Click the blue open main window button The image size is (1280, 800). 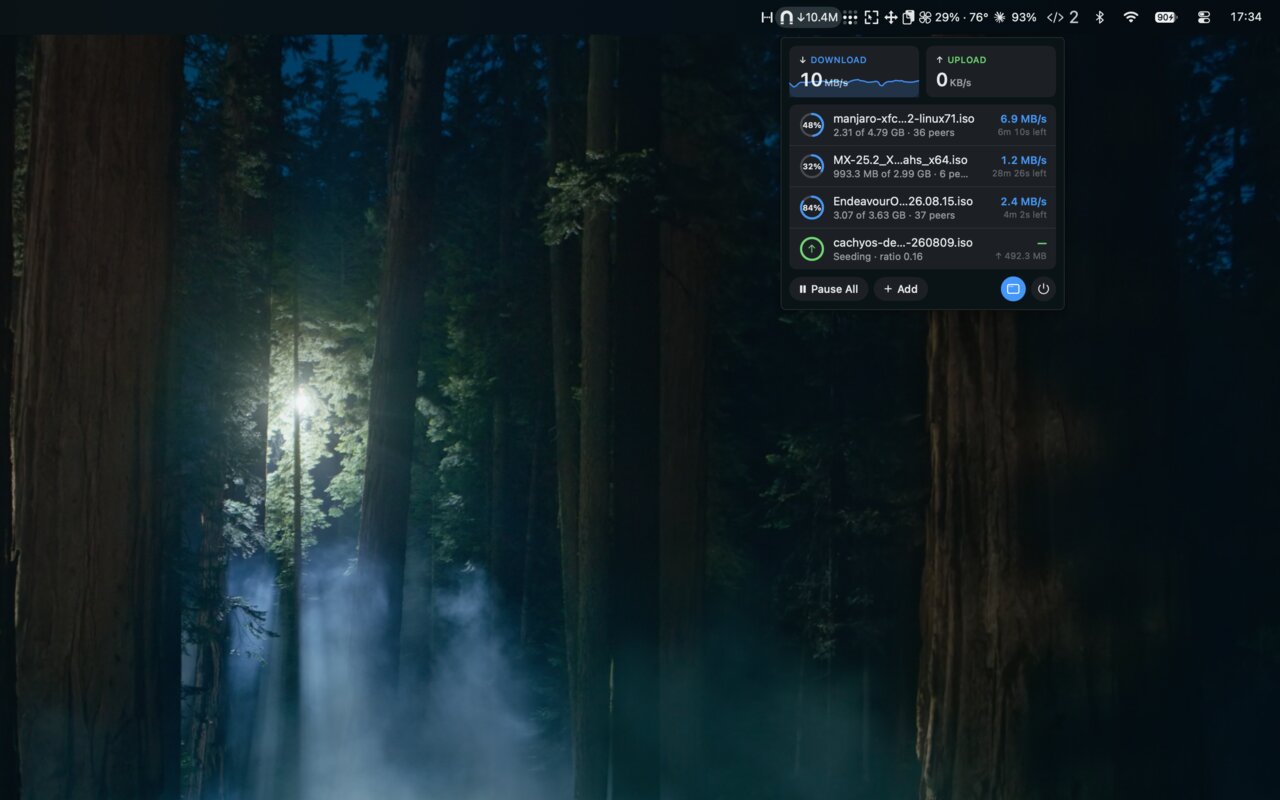(x=1013, y=289)
